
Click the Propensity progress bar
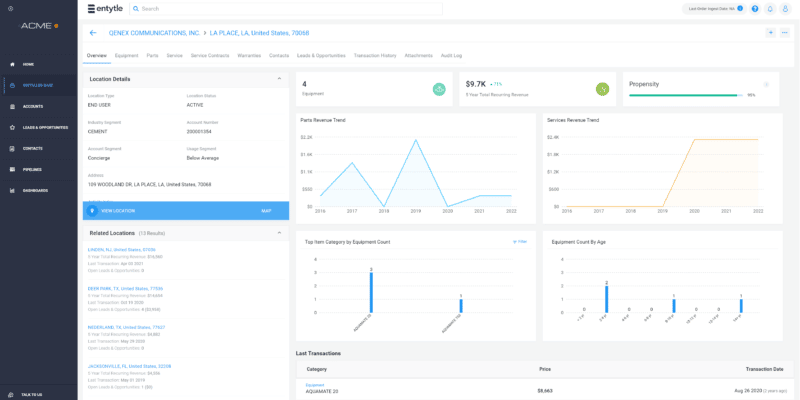(x=686, y=95)
